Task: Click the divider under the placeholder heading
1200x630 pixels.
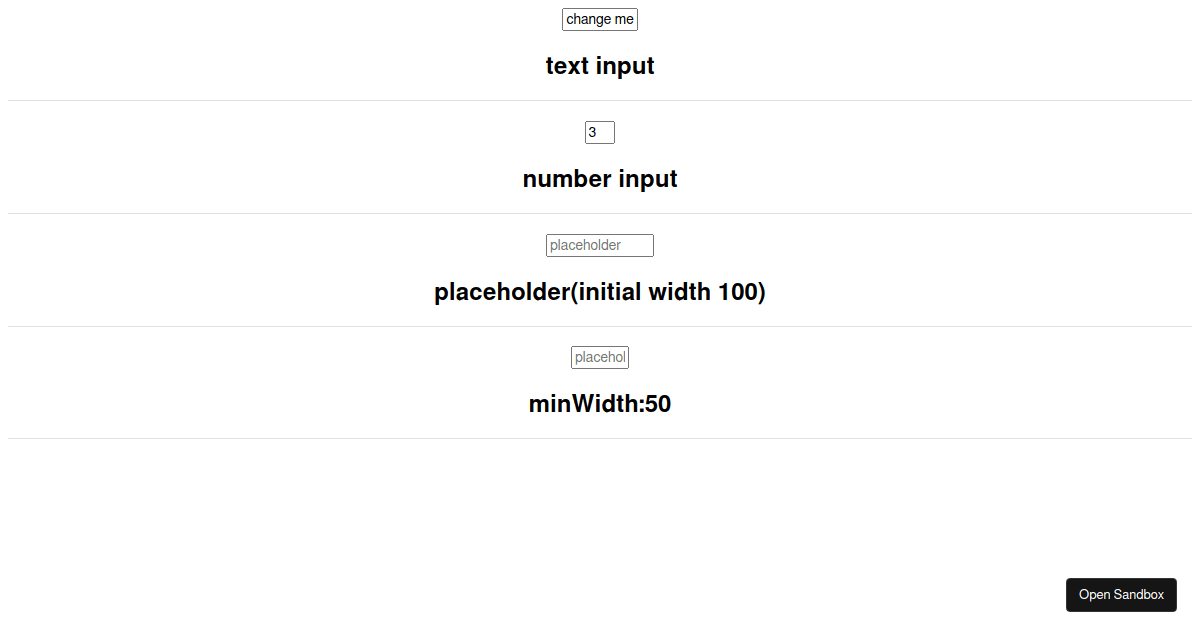Action: [600, 326]
